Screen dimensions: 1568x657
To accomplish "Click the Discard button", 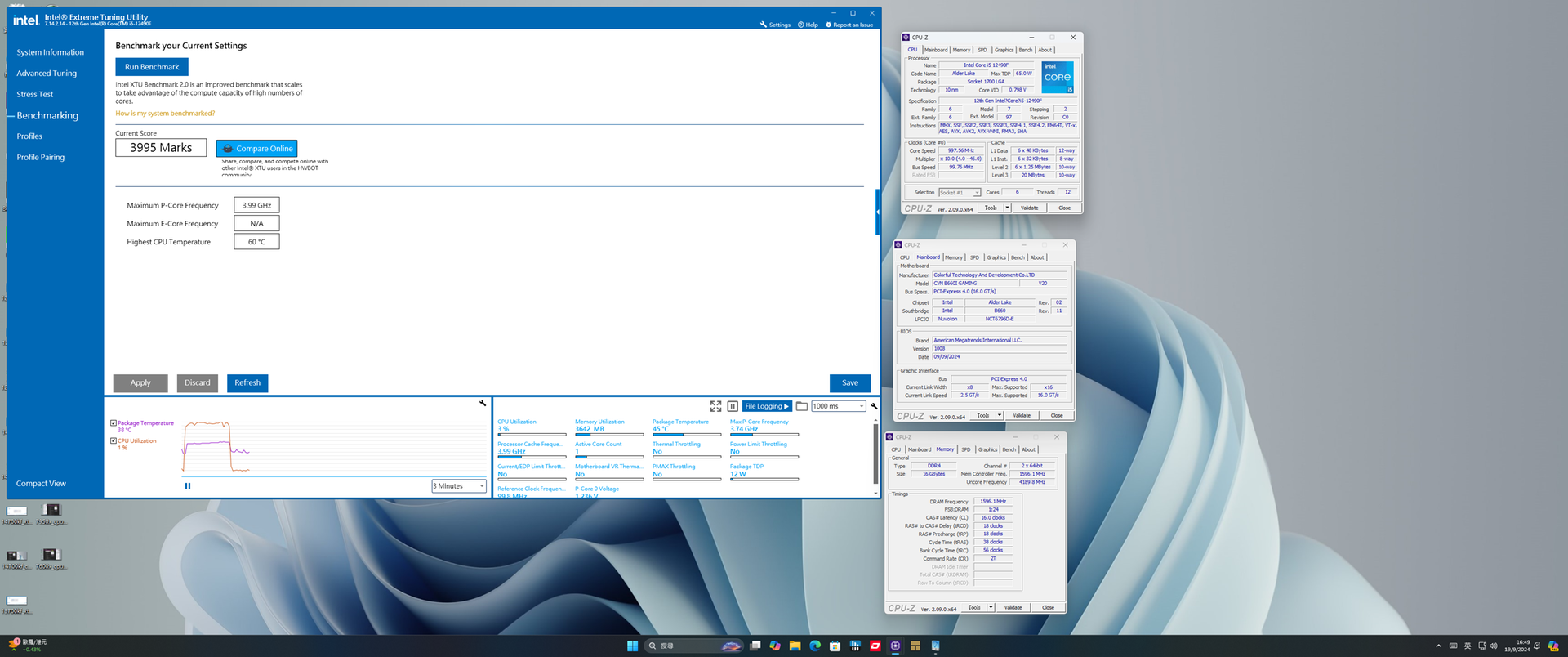I will point(197,382).
